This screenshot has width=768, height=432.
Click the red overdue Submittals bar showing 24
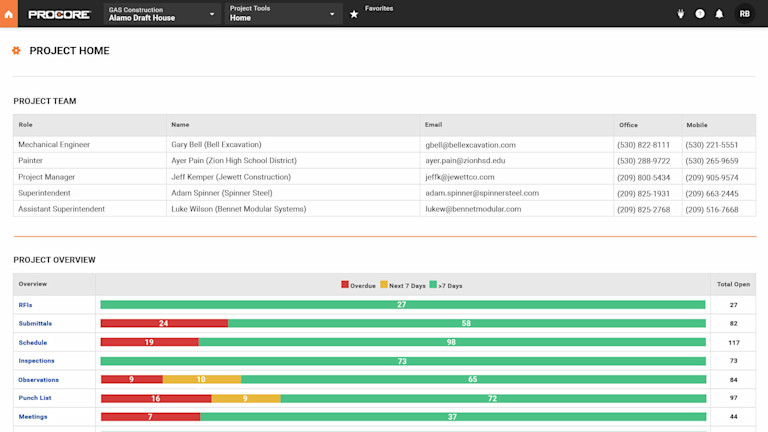coord(164,323)
